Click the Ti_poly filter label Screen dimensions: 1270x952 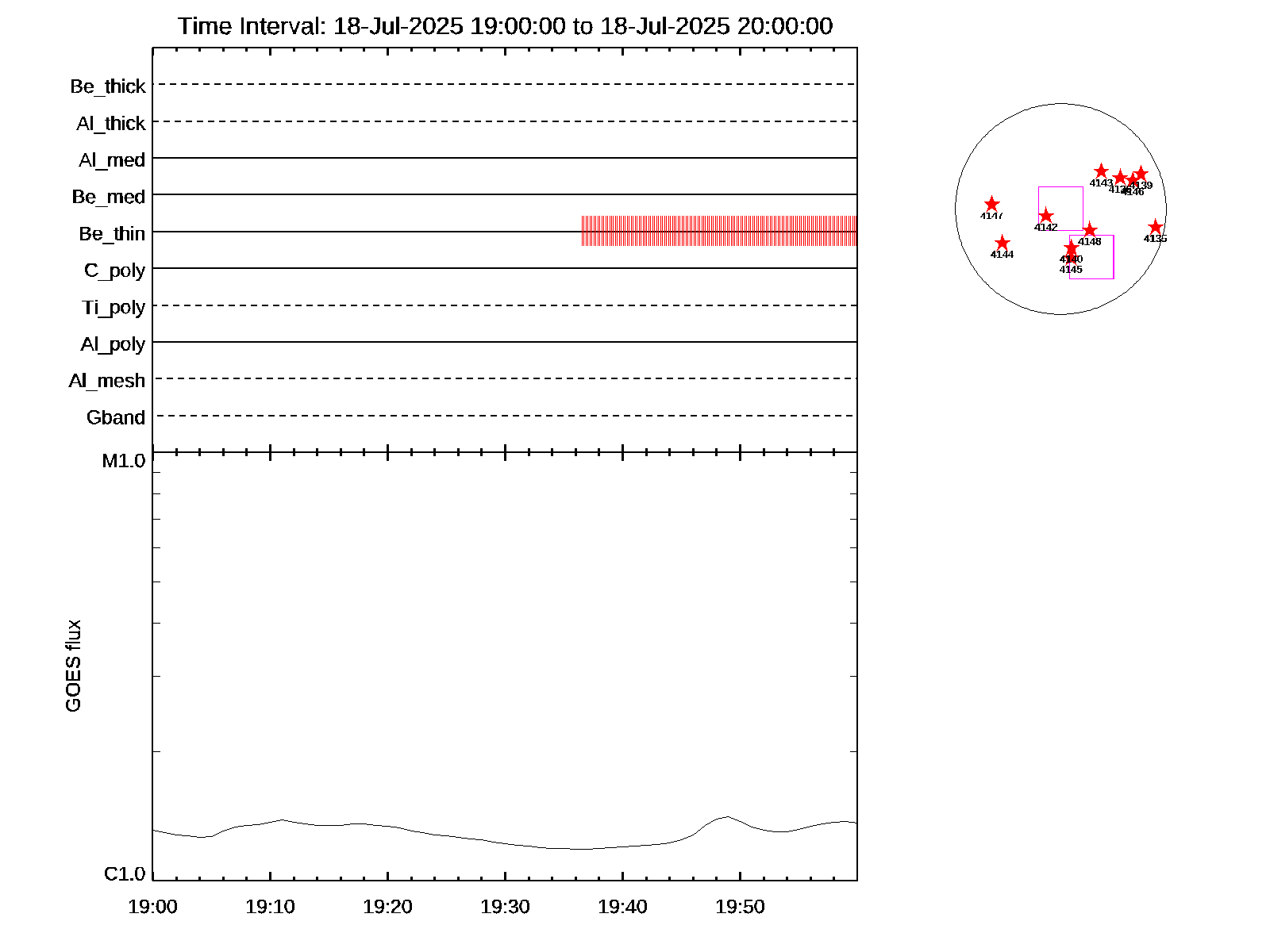click(x=114, y=308)
